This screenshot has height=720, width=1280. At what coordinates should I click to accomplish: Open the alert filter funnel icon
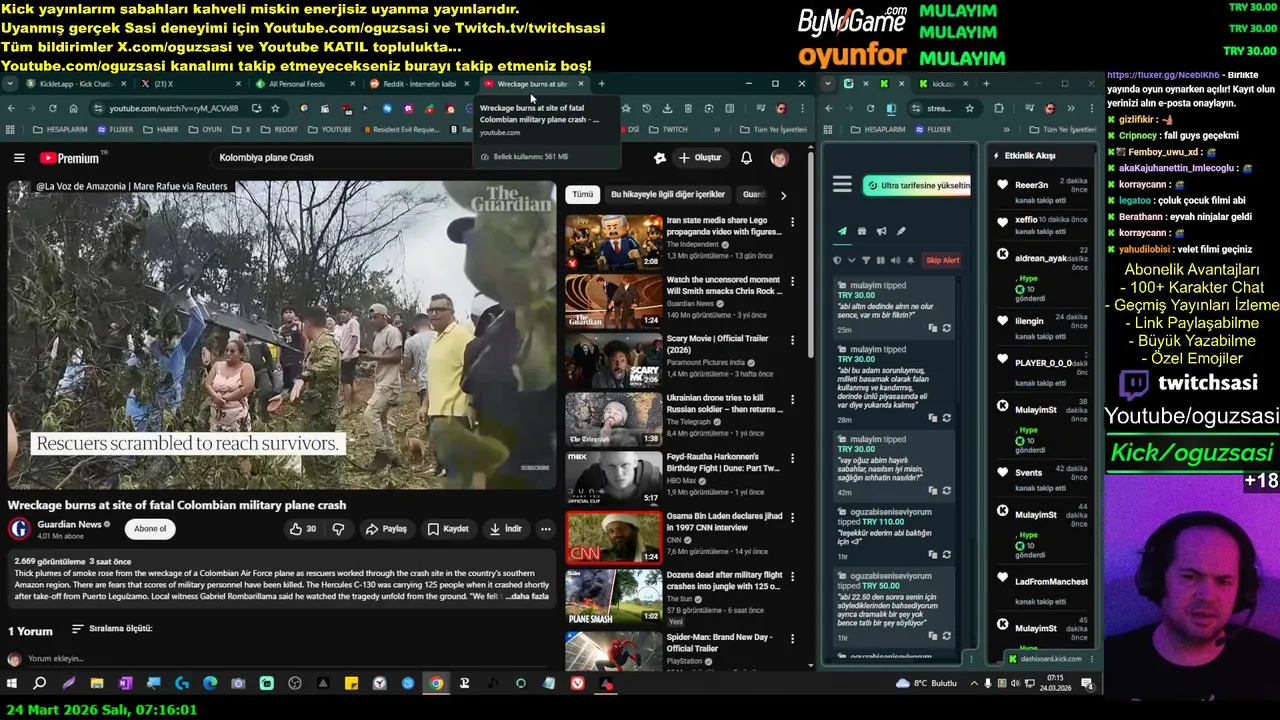[866, 260]
